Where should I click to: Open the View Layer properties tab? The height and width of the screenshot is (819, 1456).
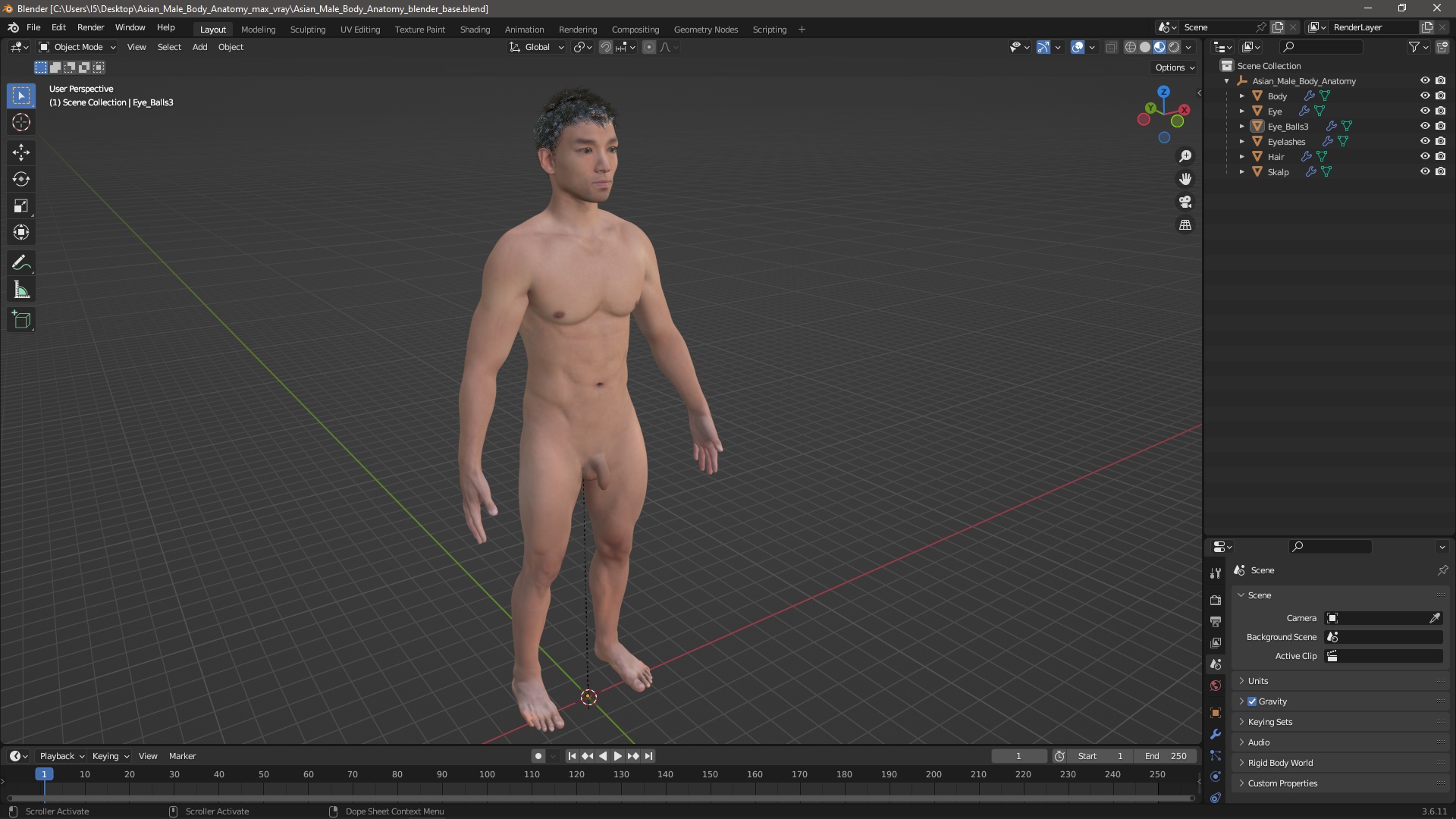[1216, 642]
